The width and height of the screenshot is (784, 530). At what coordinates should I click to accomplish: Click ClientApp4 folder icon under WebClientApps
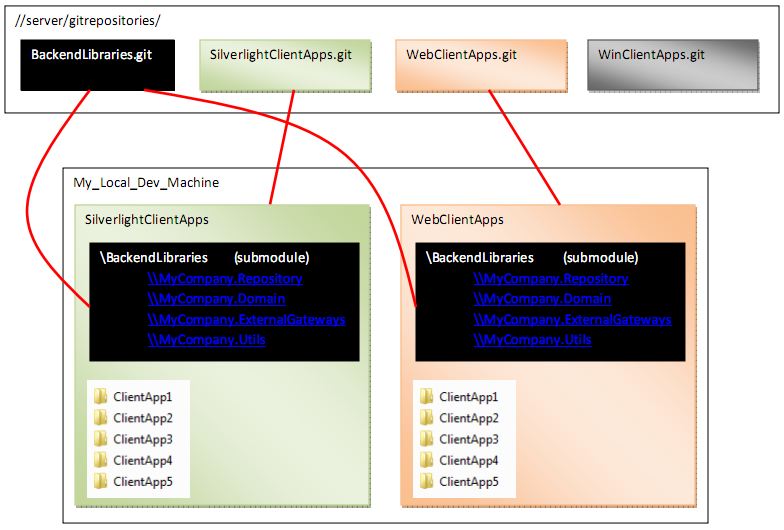(x=426, y=460)
